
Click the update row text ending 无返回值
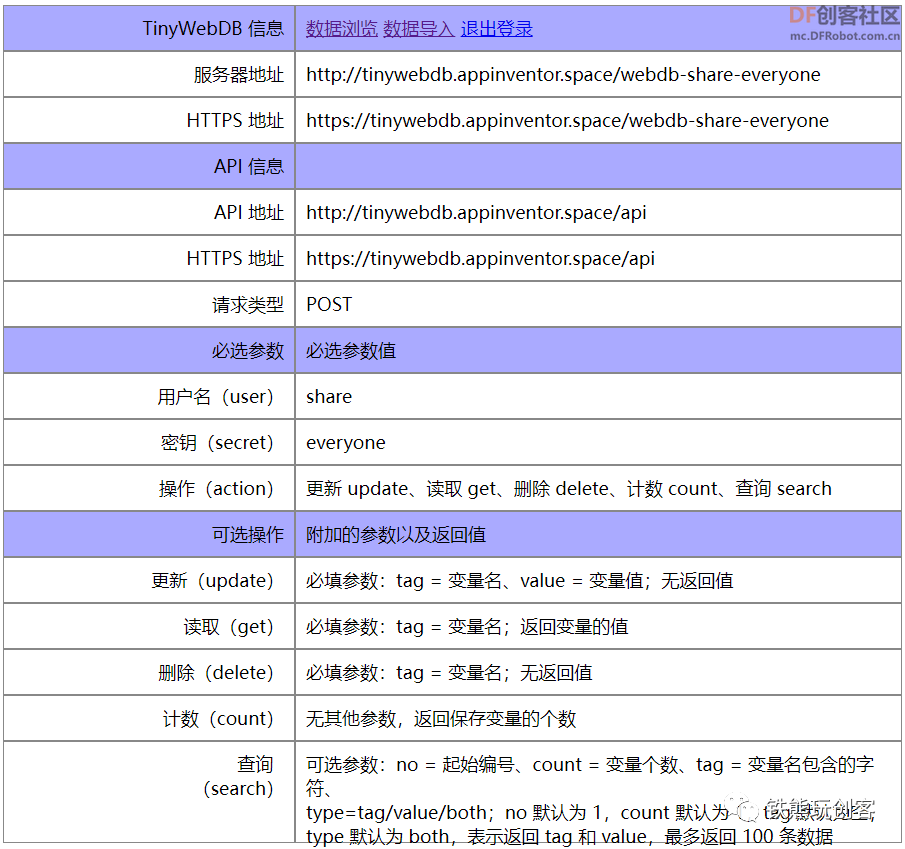[519, 581]
